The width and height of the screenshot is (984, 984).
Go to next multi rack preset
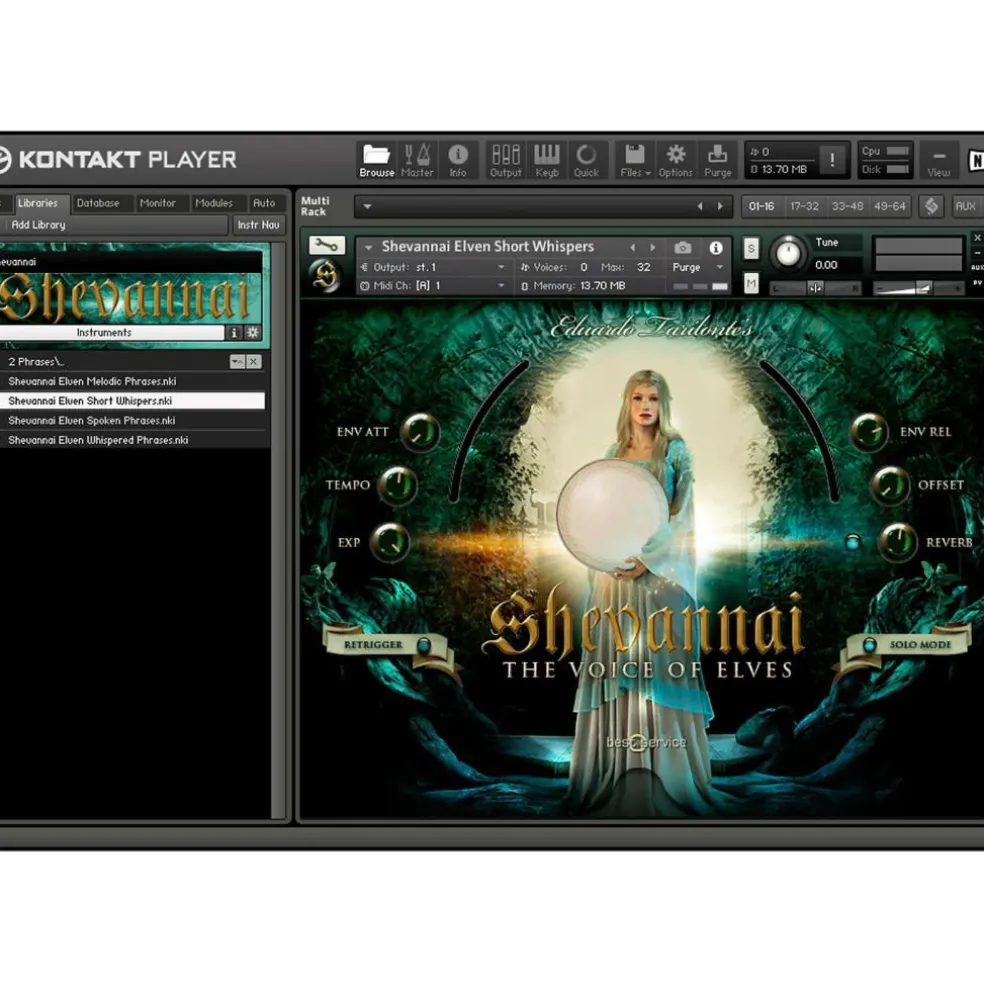(720, 206)
